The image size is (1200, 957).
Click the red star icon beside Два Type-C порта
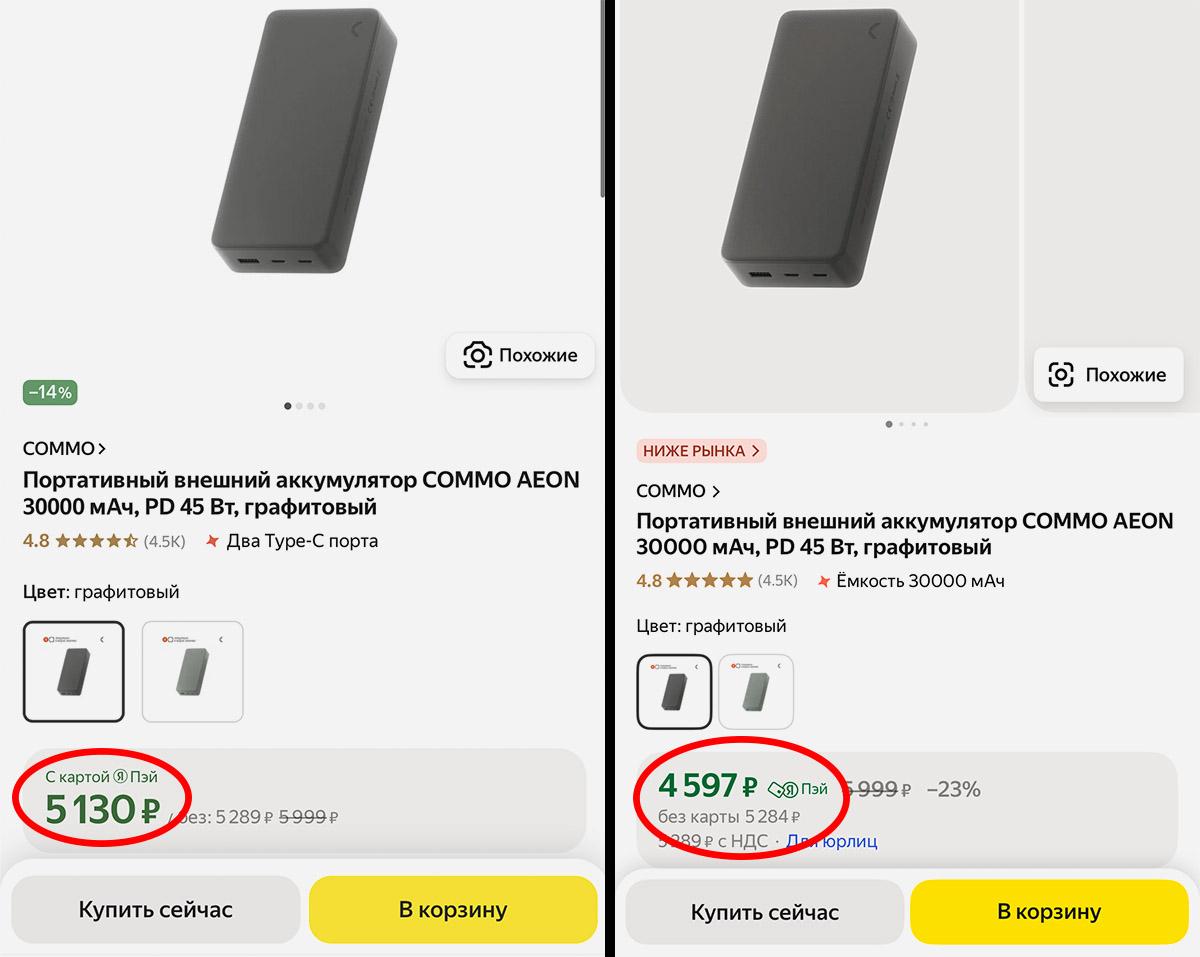click(211, 542)
